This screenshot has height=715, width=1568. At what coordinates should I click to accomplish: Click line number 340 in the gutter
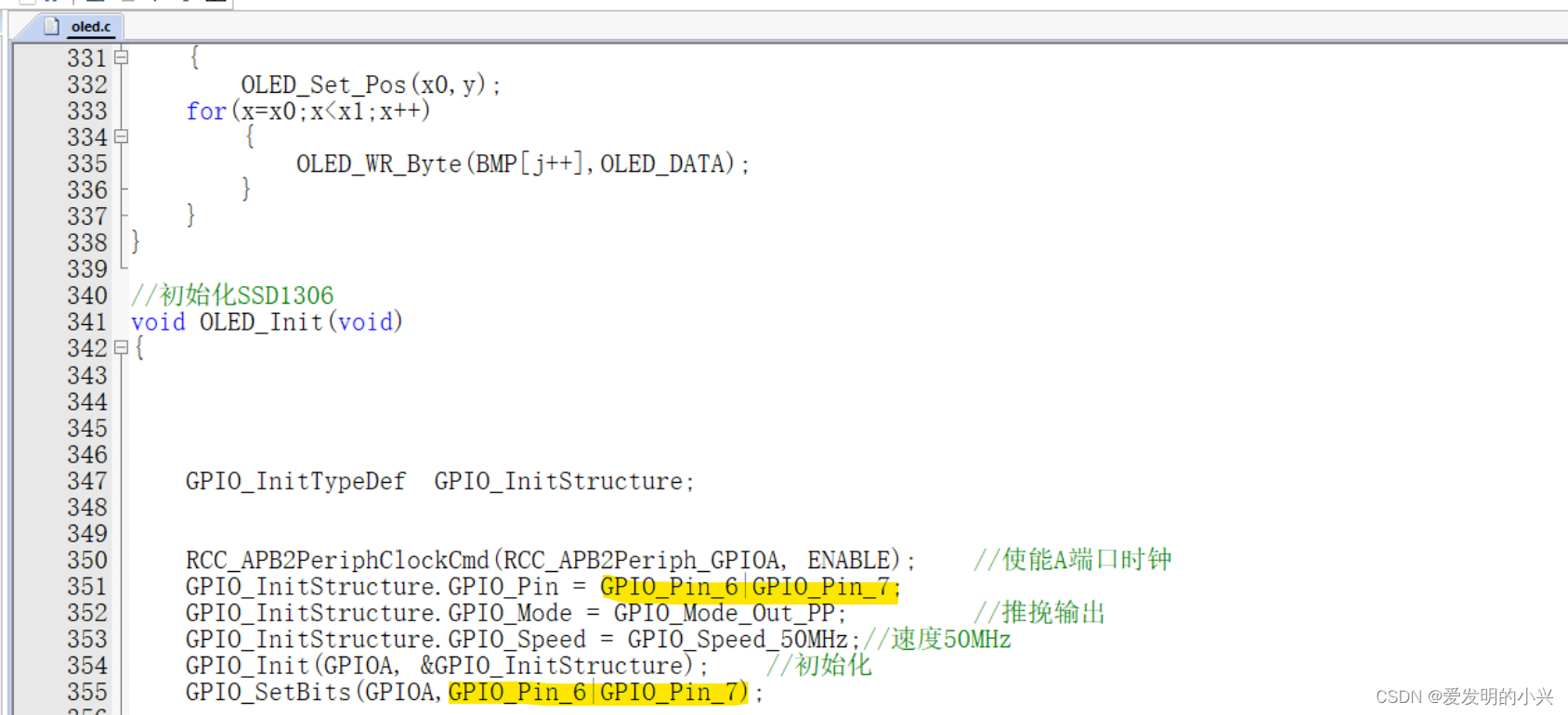coord(87,295)
